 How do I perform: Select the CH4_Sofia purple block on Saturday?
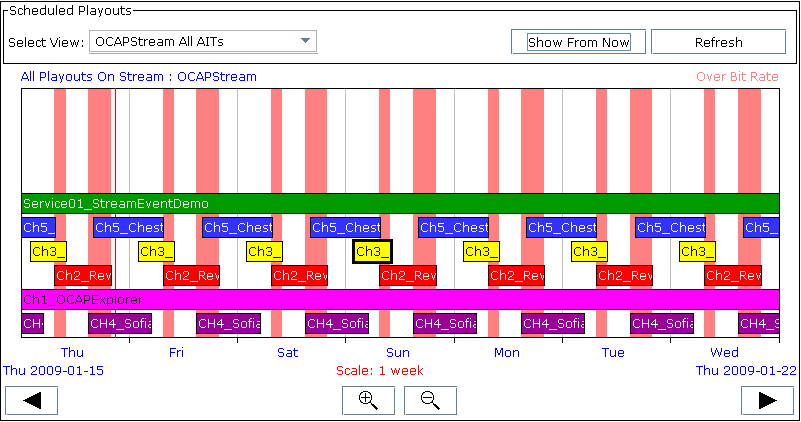(337, 323)
